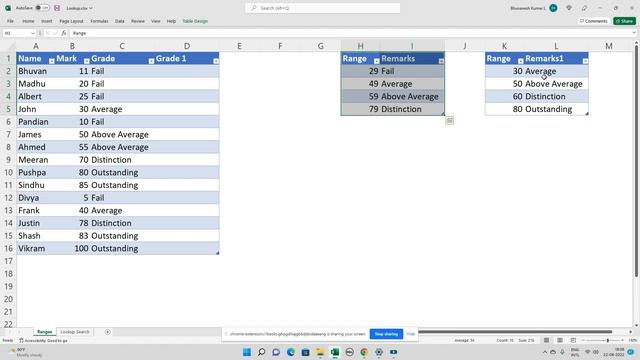The image size is (640, 360).
Task: Click the Excel icon on taskbar
Action: (335, 352)
